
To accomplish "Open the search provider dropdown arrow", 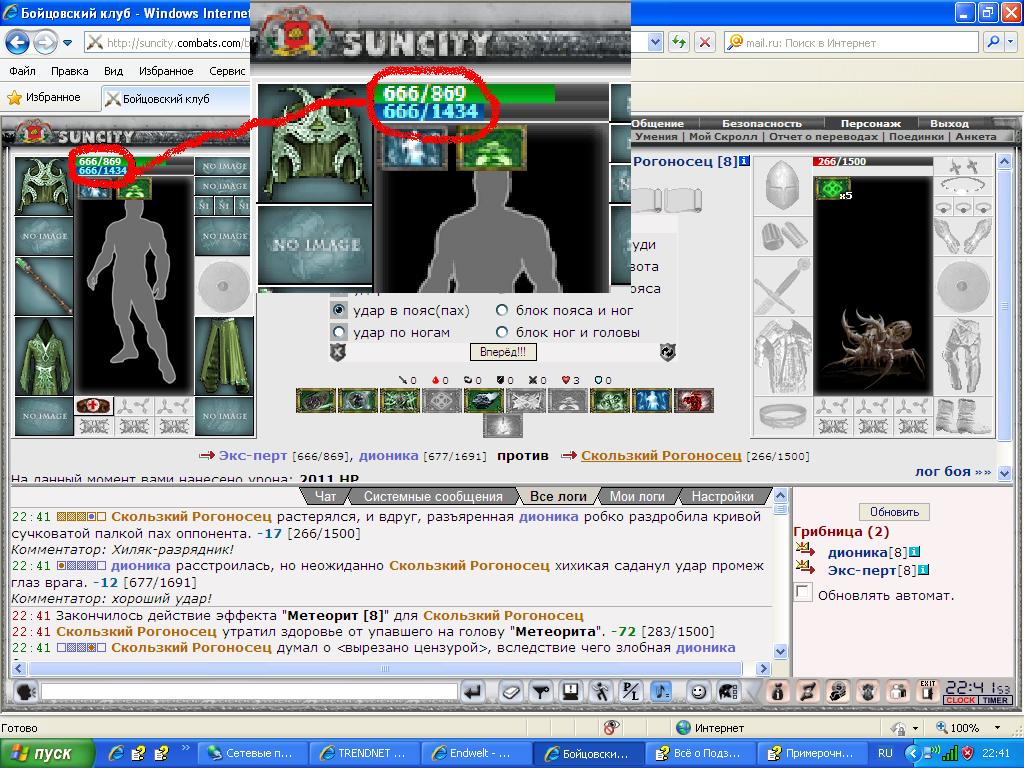I will click(1011, 43).
